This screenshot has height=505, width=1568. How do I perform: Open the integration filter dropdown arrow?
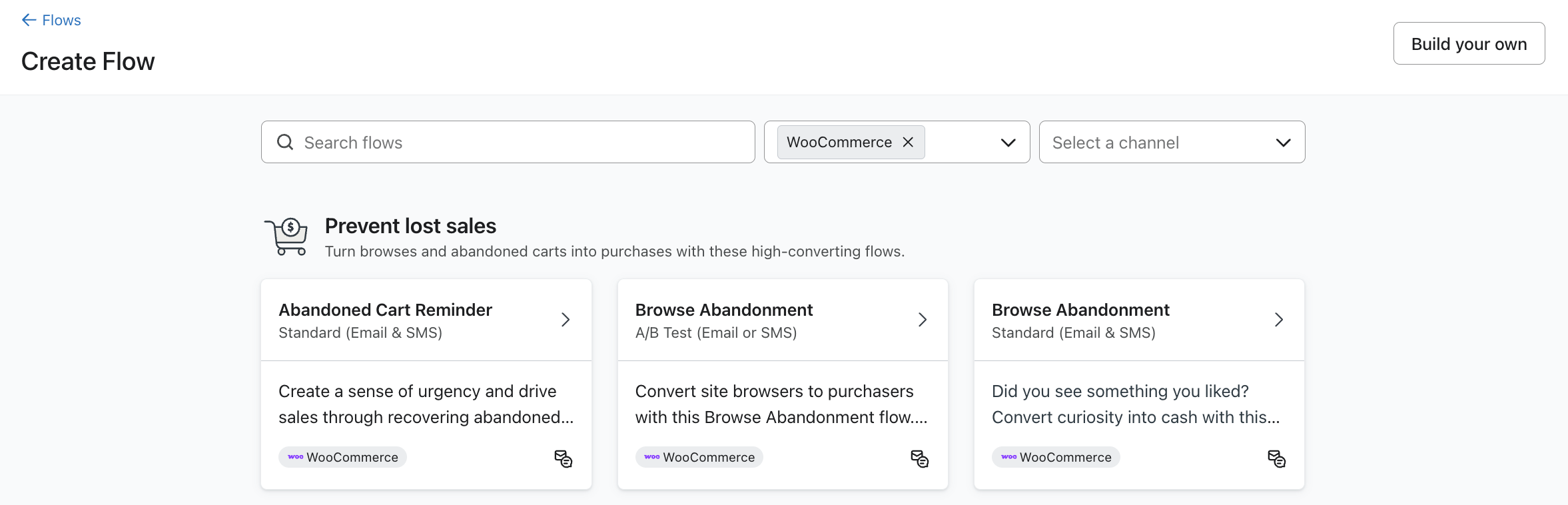[x=1008, y=143]
